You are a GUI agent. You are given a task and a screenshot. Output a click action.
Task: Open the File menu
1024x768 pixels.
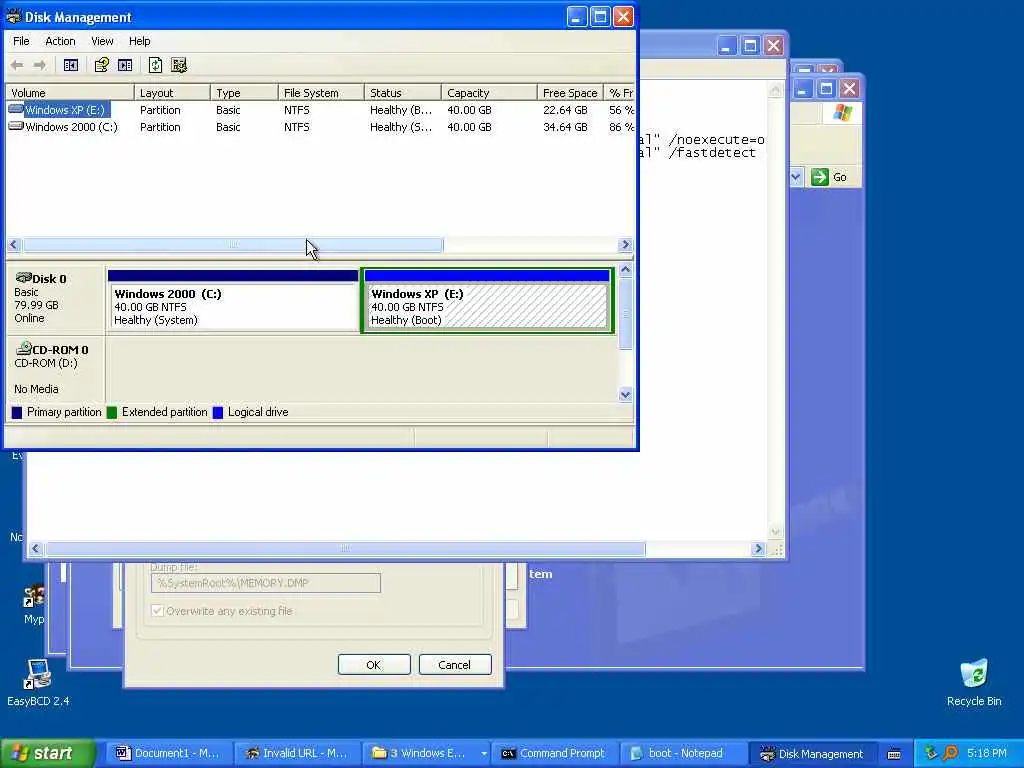click(x=21, y=41)
